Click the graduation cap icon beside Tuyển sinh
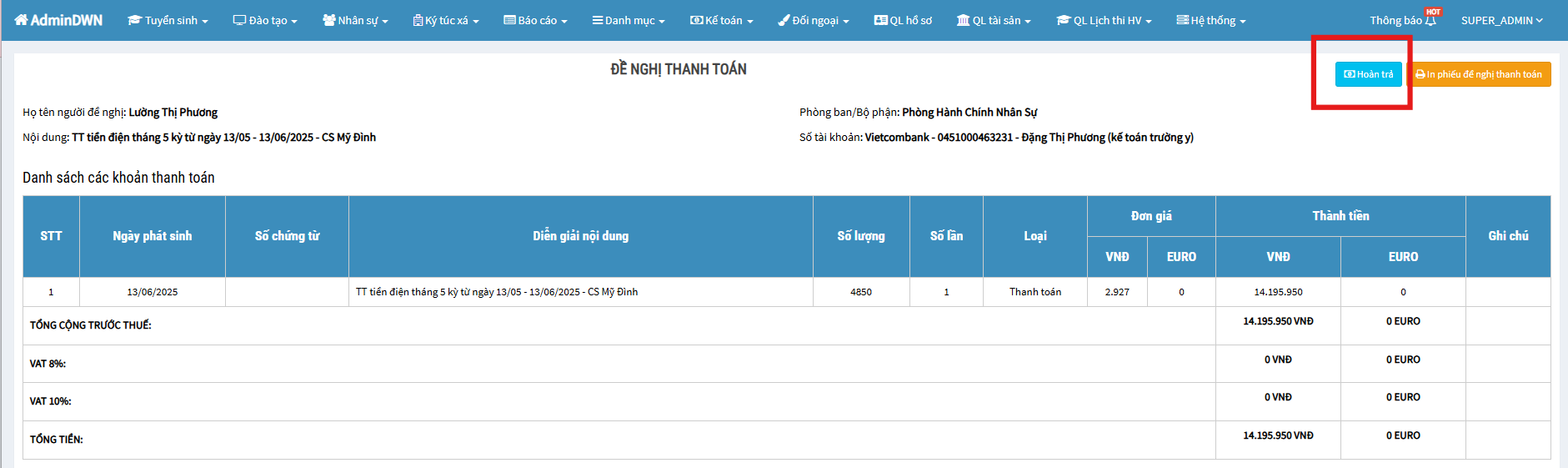 pos(134,20)
